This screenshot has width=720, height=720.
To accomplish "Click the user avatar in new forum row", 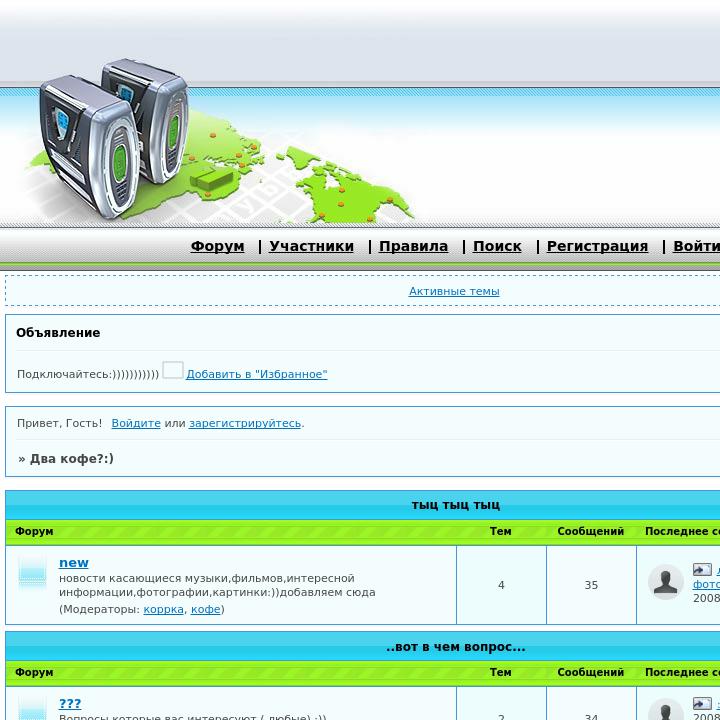I will 665,582.
